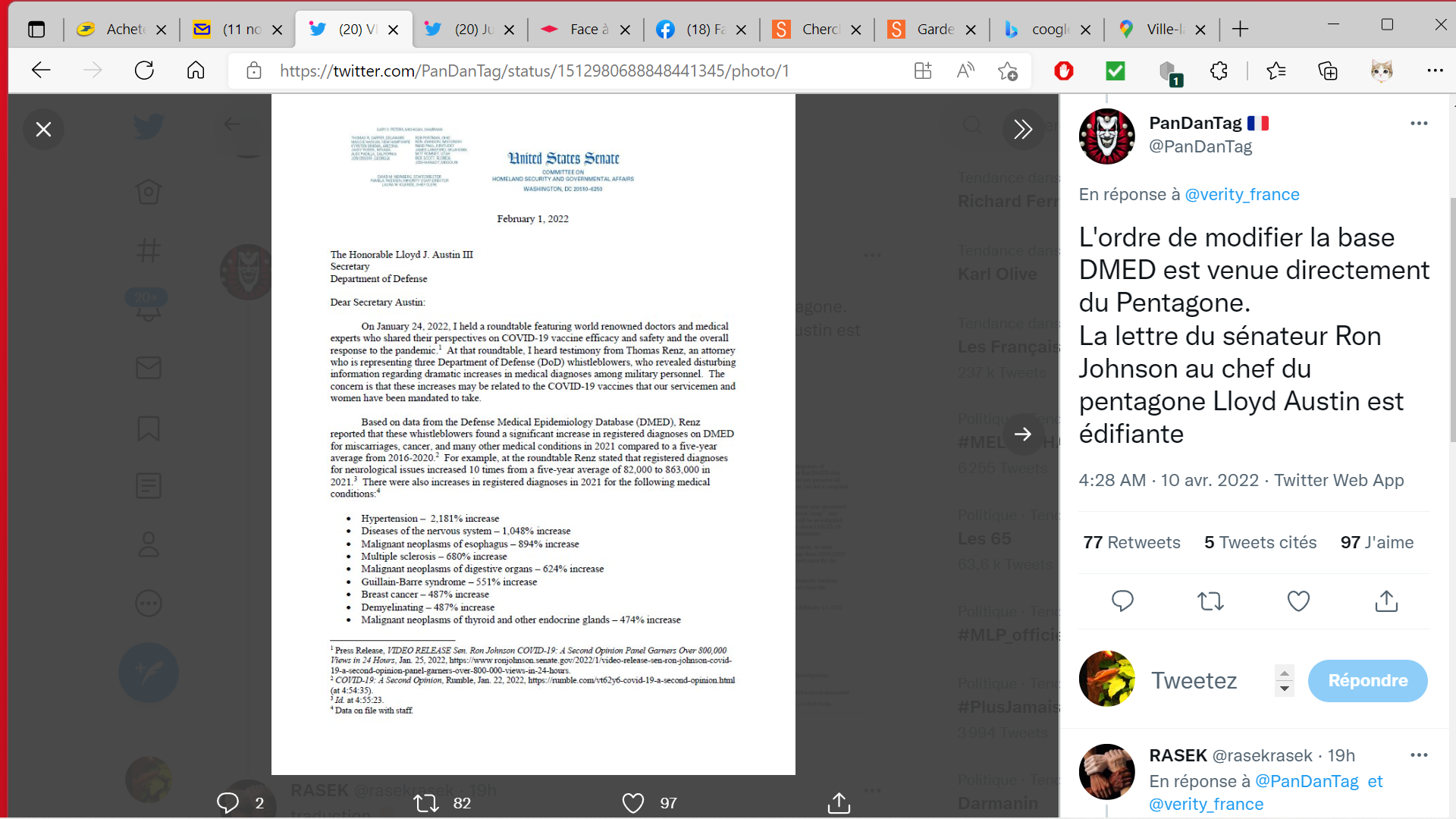Click the reply speech bubble icon under tweet

1122,601
